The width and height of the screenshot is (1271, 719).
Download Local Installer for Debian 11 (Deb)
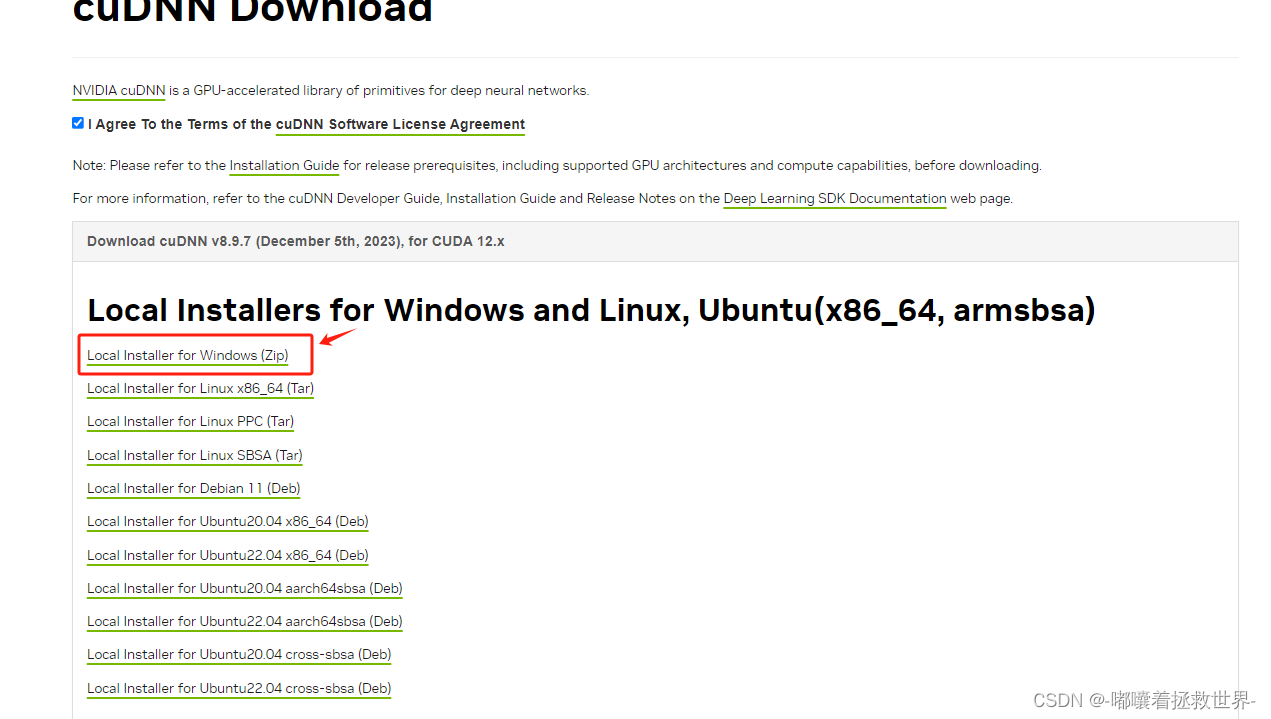click(x=194, y=488)
